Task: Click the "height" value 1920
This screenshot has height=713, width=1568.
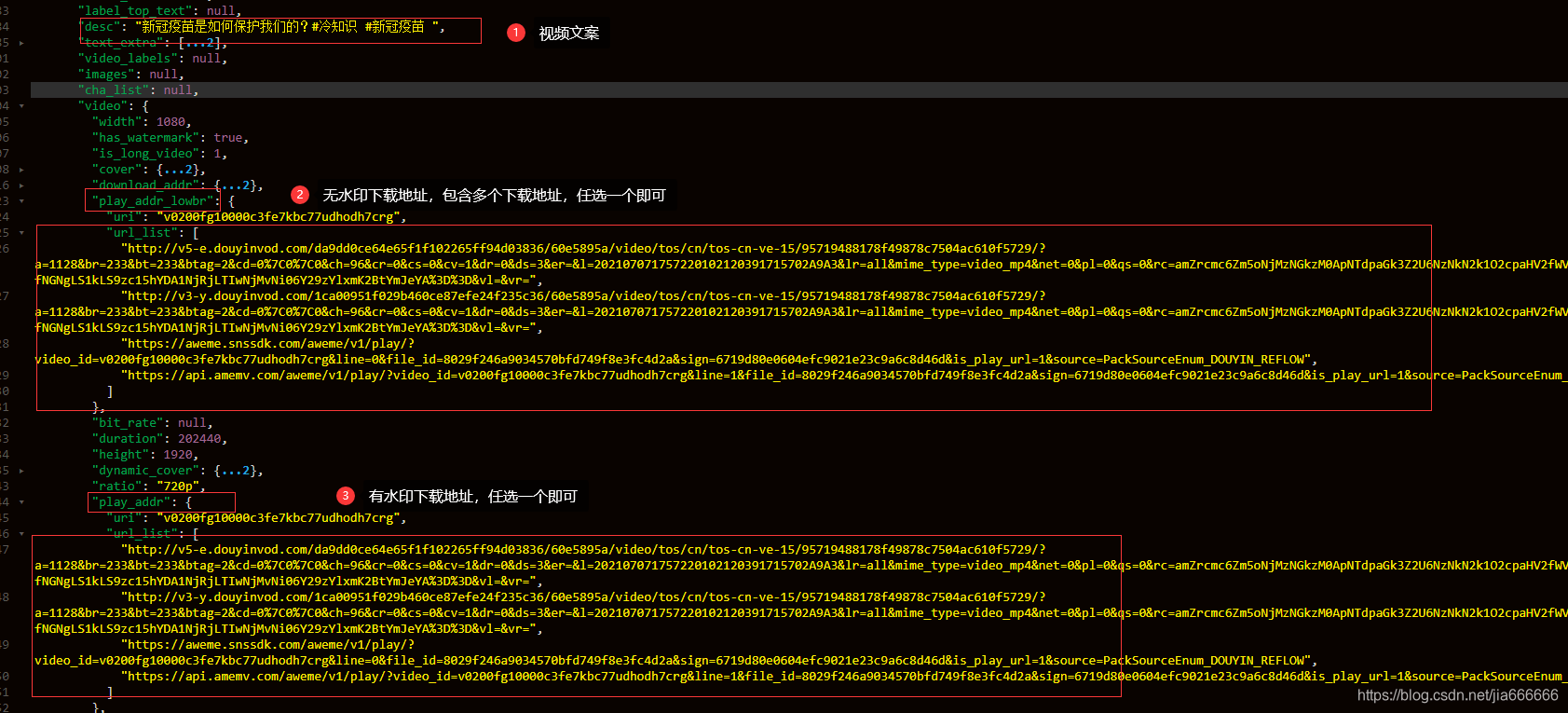Action: 178,455
